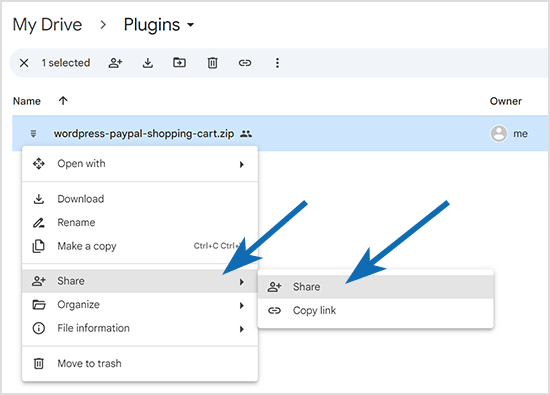
Task: Click the share person-plus icon in toolbar
Action: (115, 63)
